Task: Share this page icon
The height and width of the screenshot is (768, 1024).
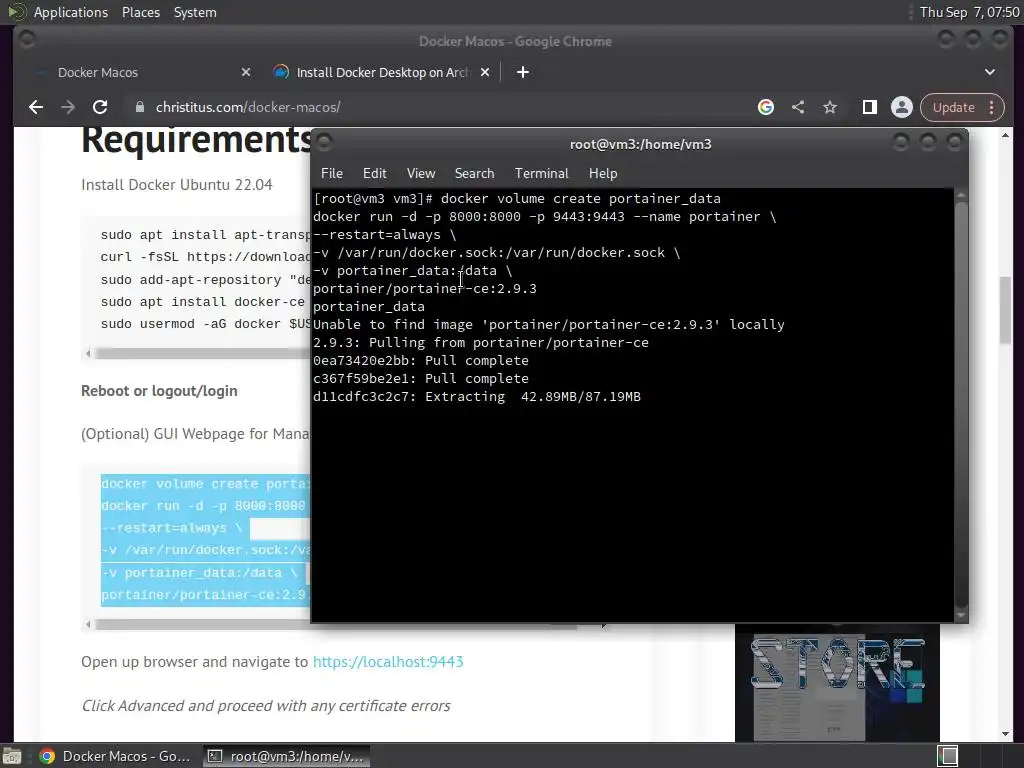Action: (798, 107)
